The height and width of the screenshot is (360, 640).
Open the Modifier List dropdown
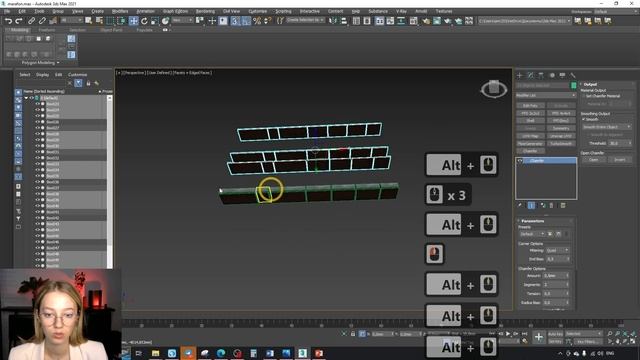[x=546, y=95]
